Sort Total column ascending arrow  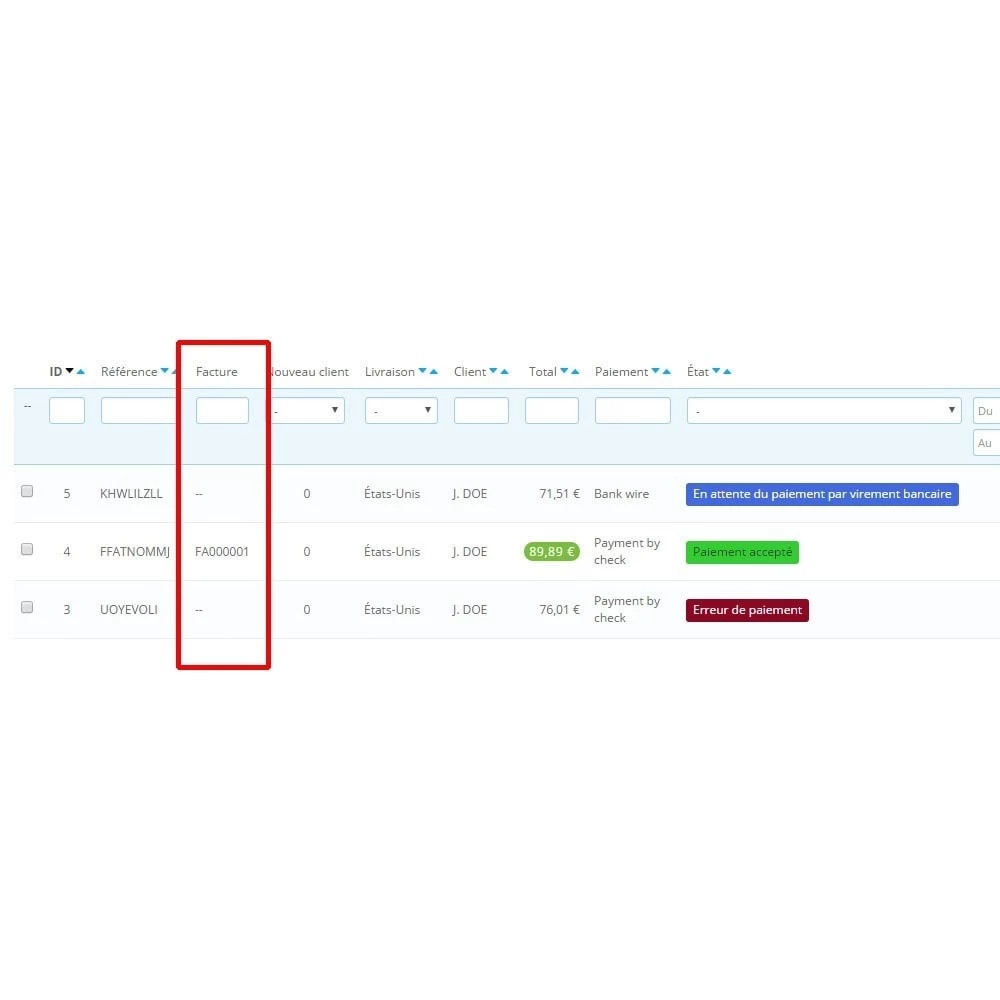(x=575, y=371)
